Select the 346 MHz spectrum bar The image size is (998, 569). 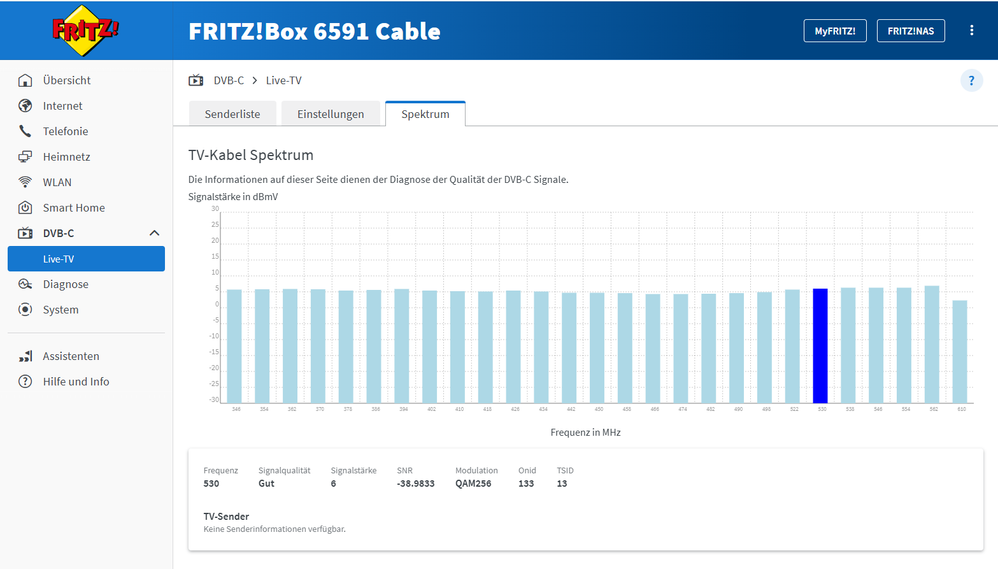234,347
